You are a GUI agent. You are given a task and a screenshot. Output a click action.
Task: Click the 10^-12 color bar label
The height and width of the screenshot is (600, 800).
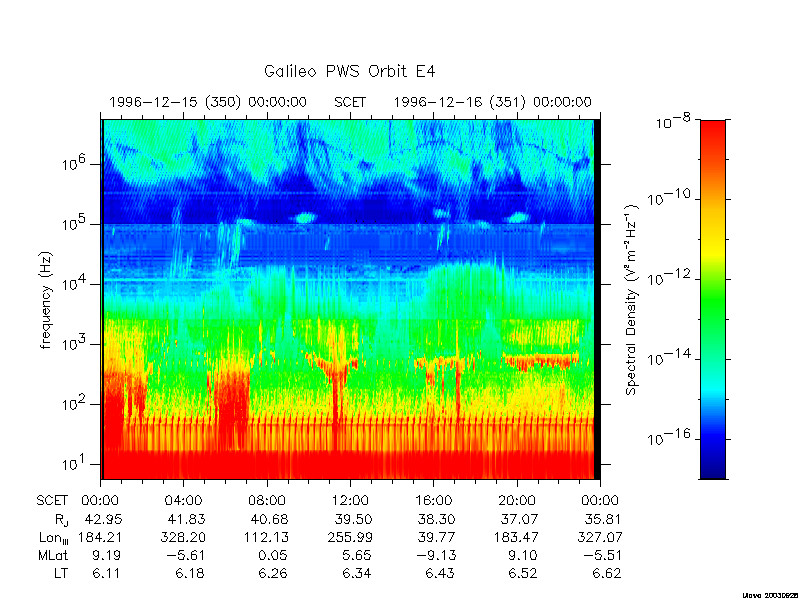pyautogui.click(x=669, y=278)
